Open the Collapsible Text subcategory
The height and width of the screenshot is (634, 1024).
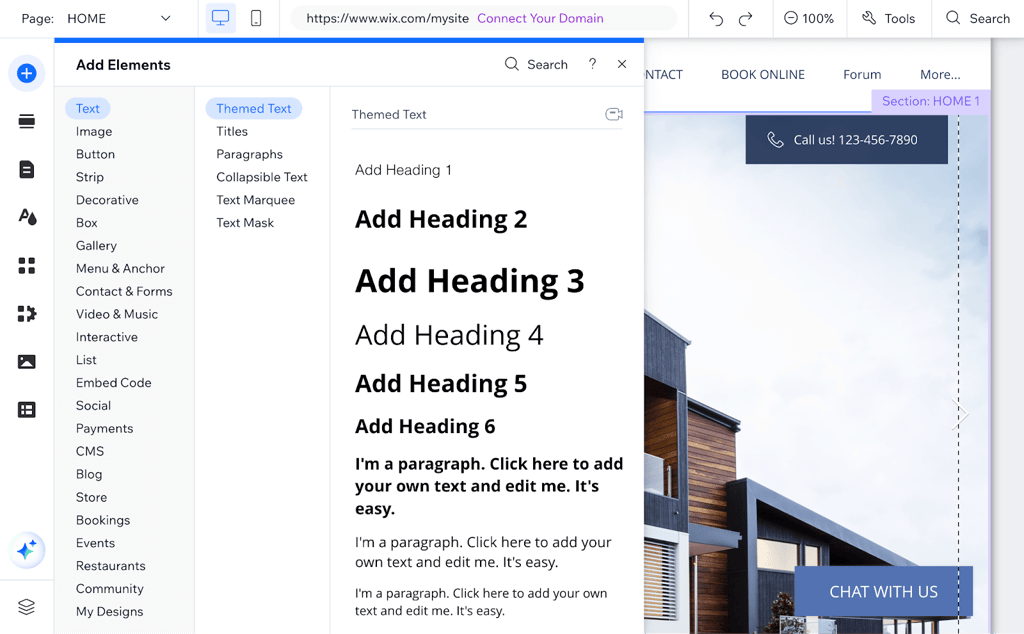coord(262,177)
